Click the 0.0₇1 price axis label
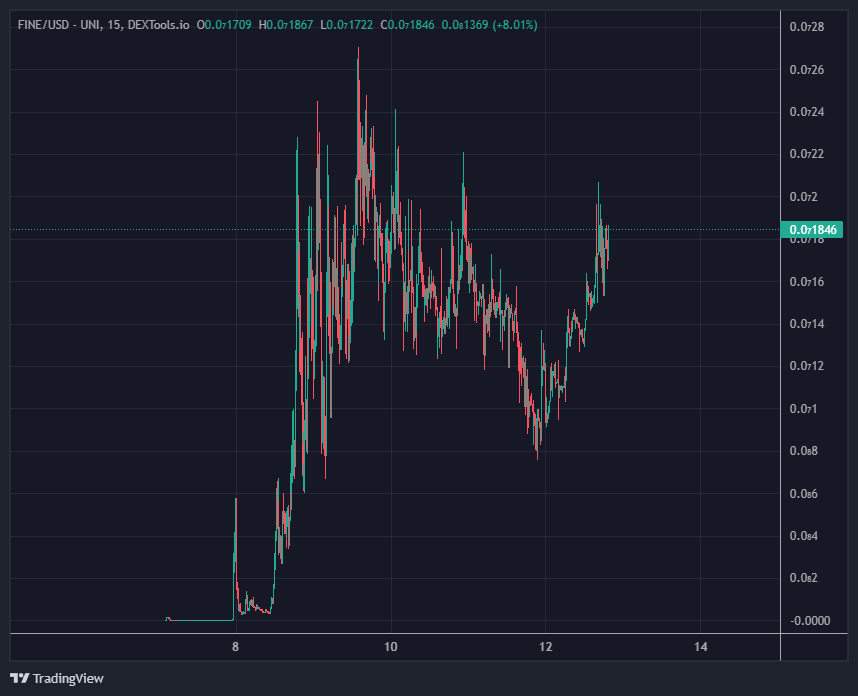The height and width of the screenshot is (696, 858). click(x=803, y=408)
